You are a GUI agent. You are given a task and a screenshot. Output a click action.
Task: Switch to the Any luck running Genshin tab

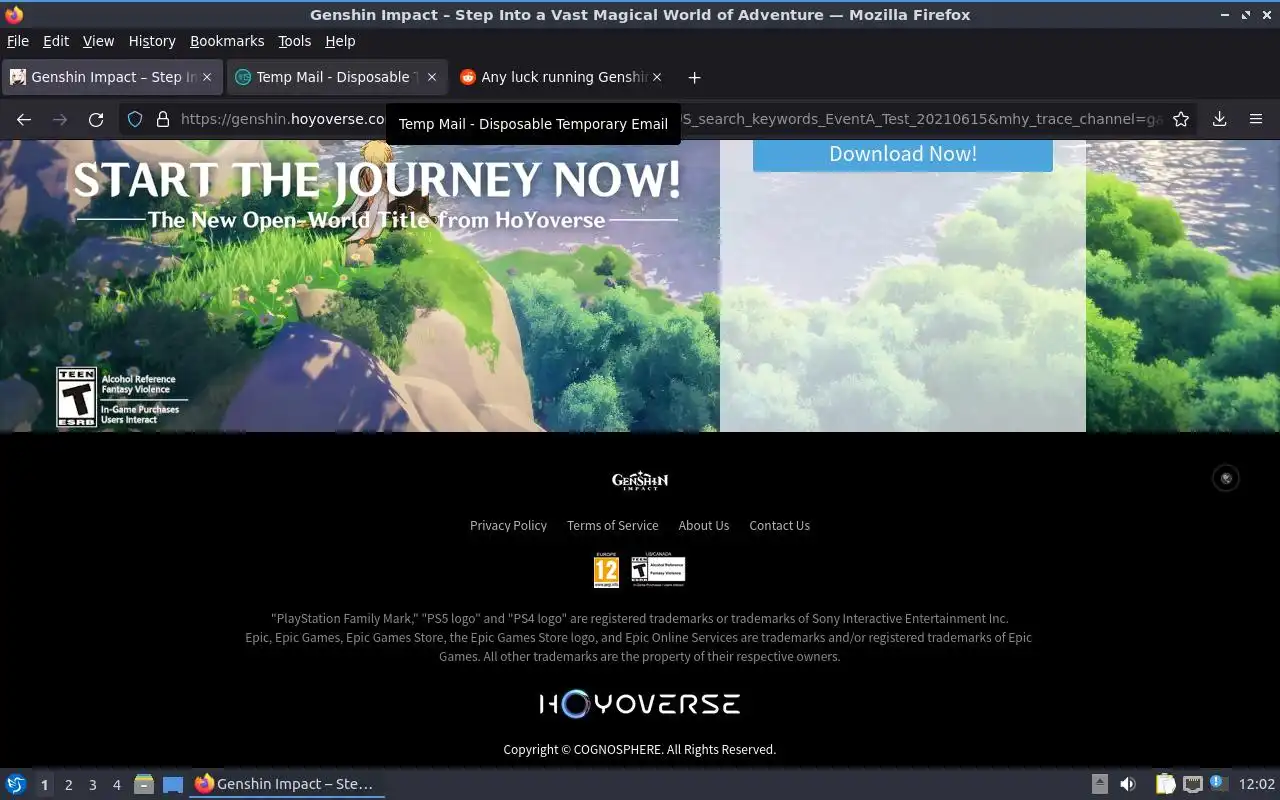[x=562, y=77]
